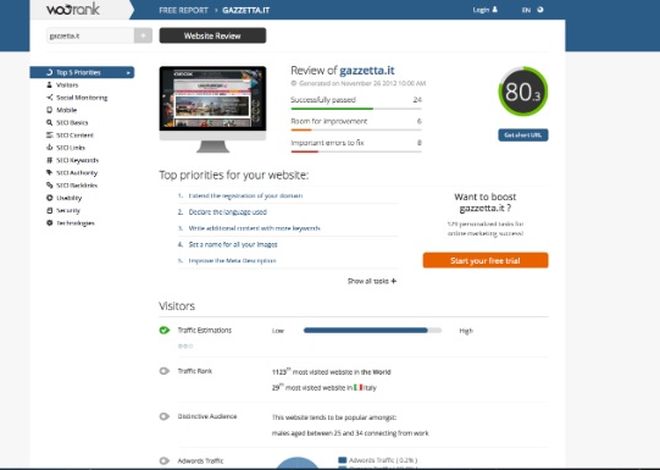Click the SEO Authority icon
660x470 pixels.
(x=49, y=173)
